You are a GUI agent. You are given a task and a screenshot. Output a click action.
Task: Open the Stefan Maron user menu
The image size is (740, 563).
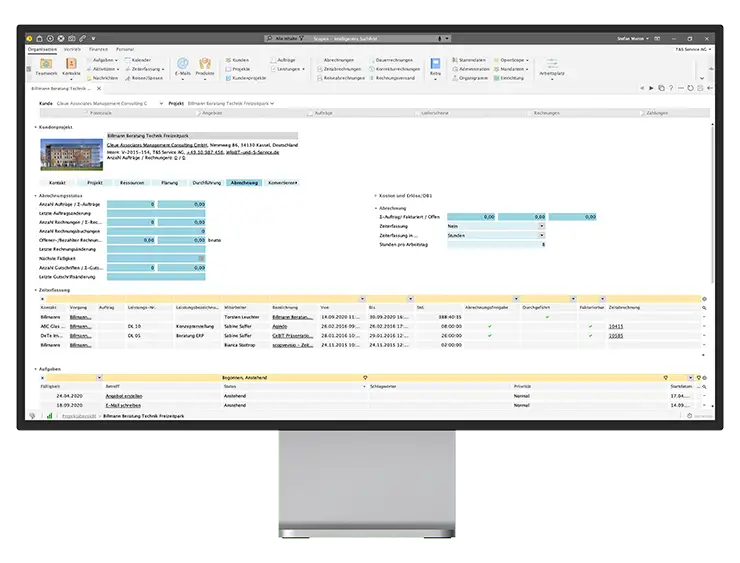coord(632,38)
